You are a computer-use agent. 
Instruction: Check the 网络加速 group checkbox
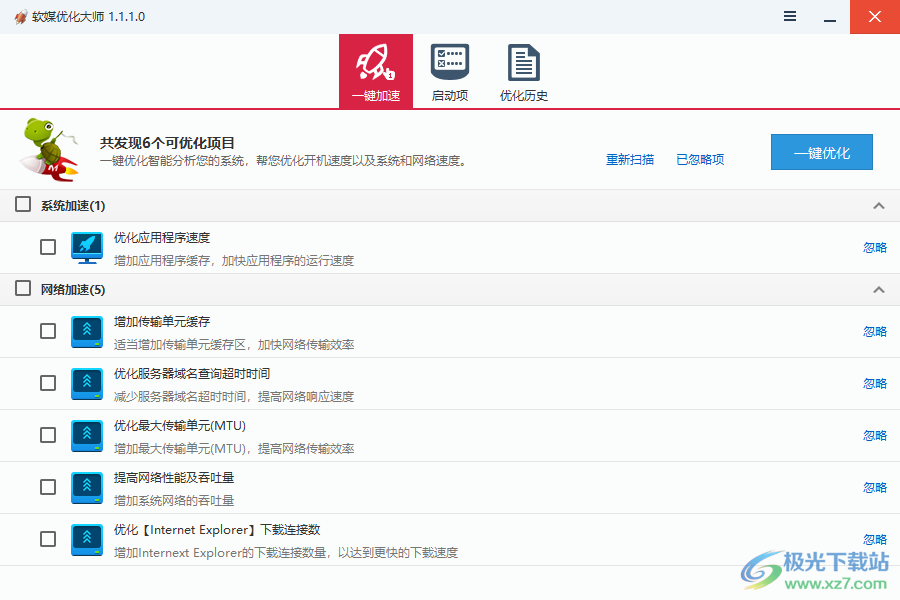tap(22, 289)
